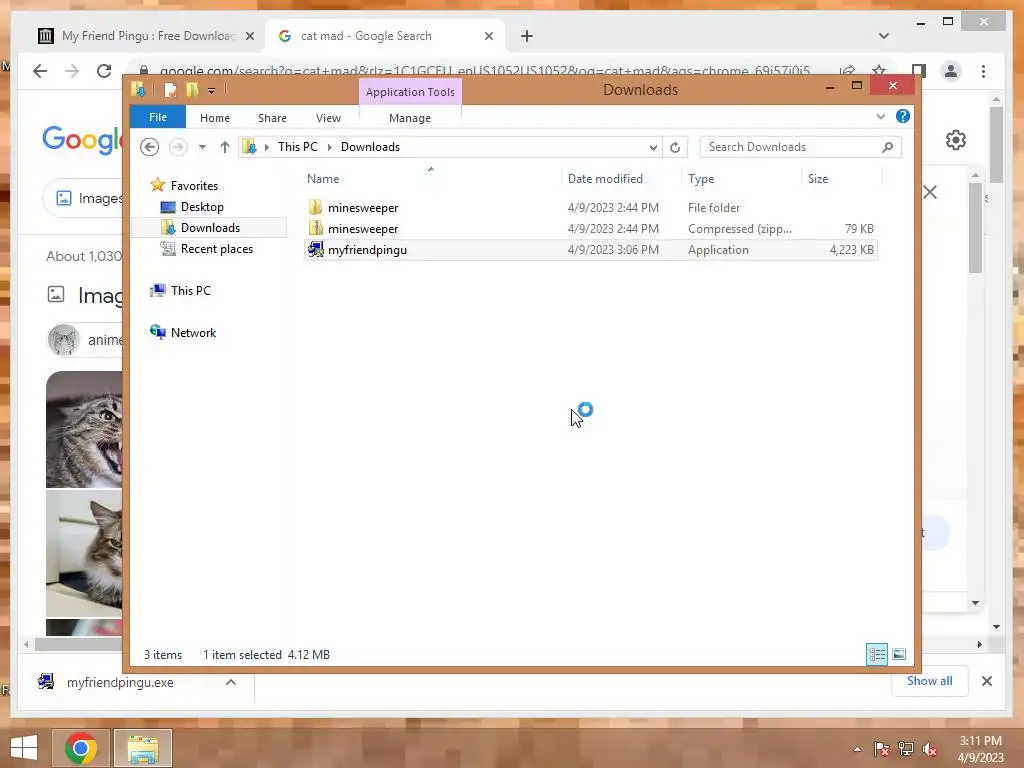Open the recent locations dropdown arrow
1024x768 pixels.
pos(202,147)
